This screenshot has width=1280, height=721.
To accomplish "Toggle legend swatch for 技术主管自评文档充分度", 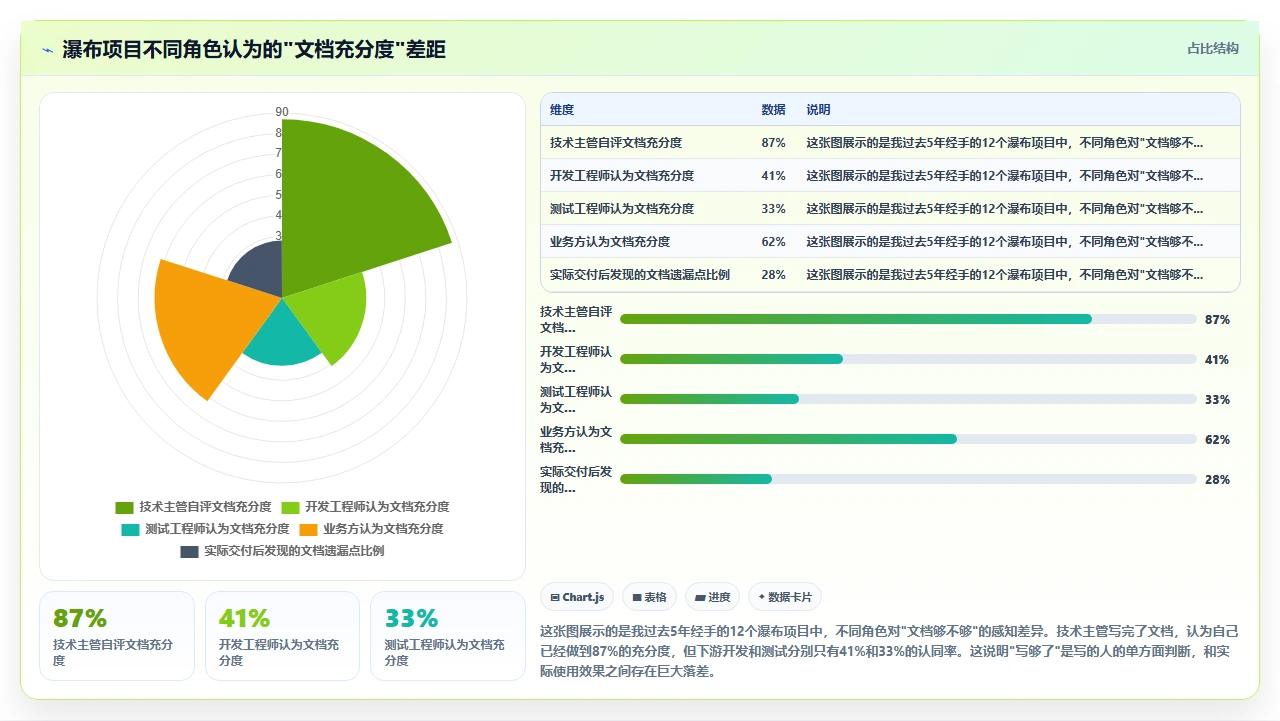I will [124, 507].
